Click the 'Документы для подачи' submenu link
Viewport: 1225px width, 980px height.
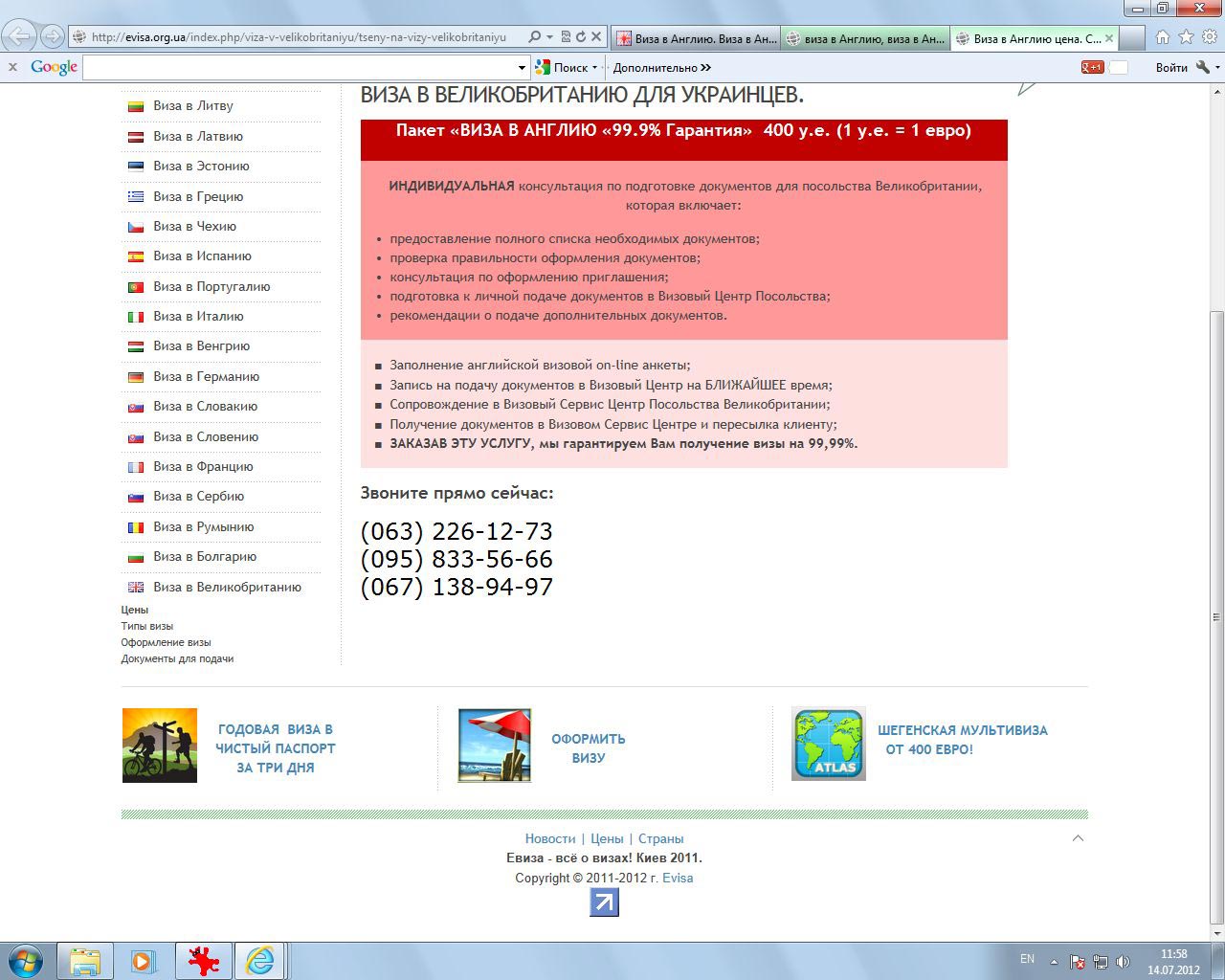click(177, 658)
